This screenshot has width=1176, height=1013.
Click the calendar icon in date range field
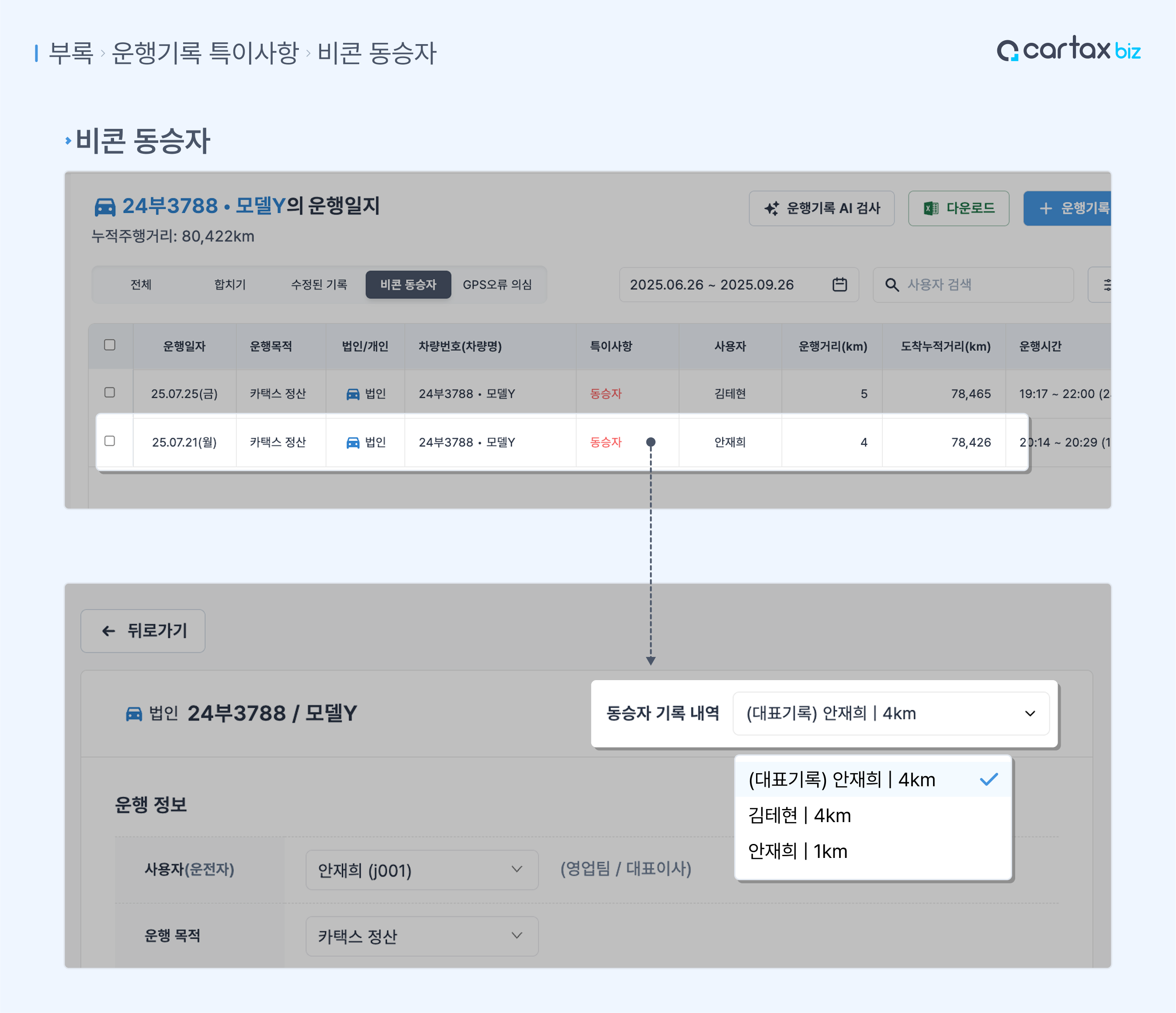click(840, 284)
